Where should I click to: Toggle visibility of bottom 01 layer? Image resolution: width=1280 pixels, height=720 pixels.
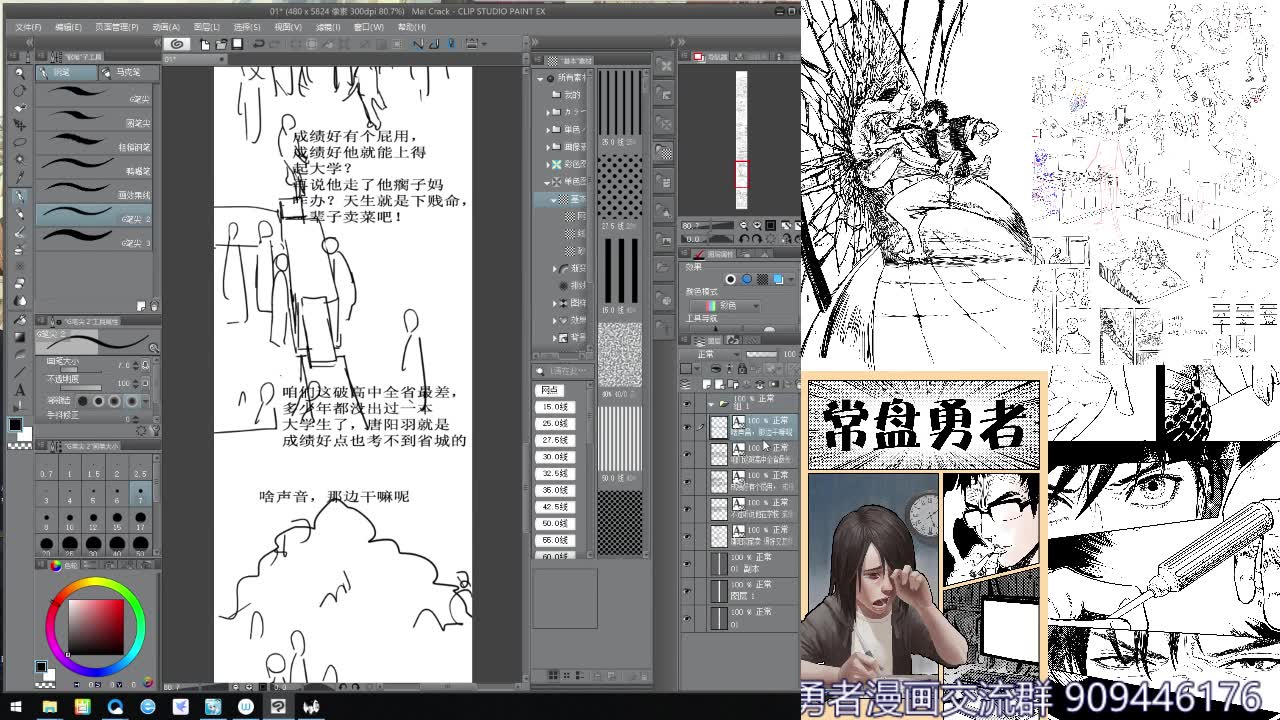click(687, 617)
